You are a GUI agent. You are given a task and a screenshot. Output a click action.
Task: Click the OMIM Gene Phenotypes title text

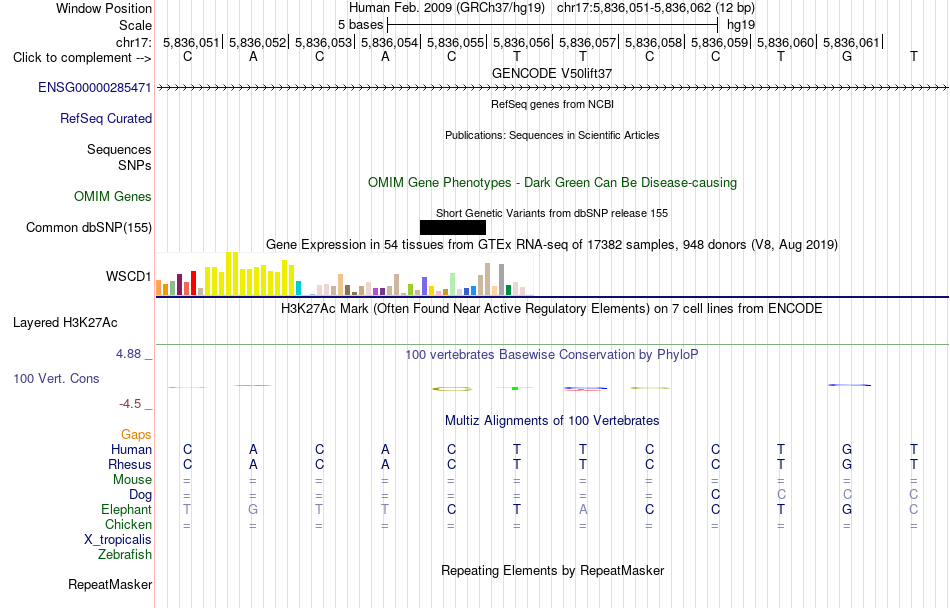click(x=553, y=182)
